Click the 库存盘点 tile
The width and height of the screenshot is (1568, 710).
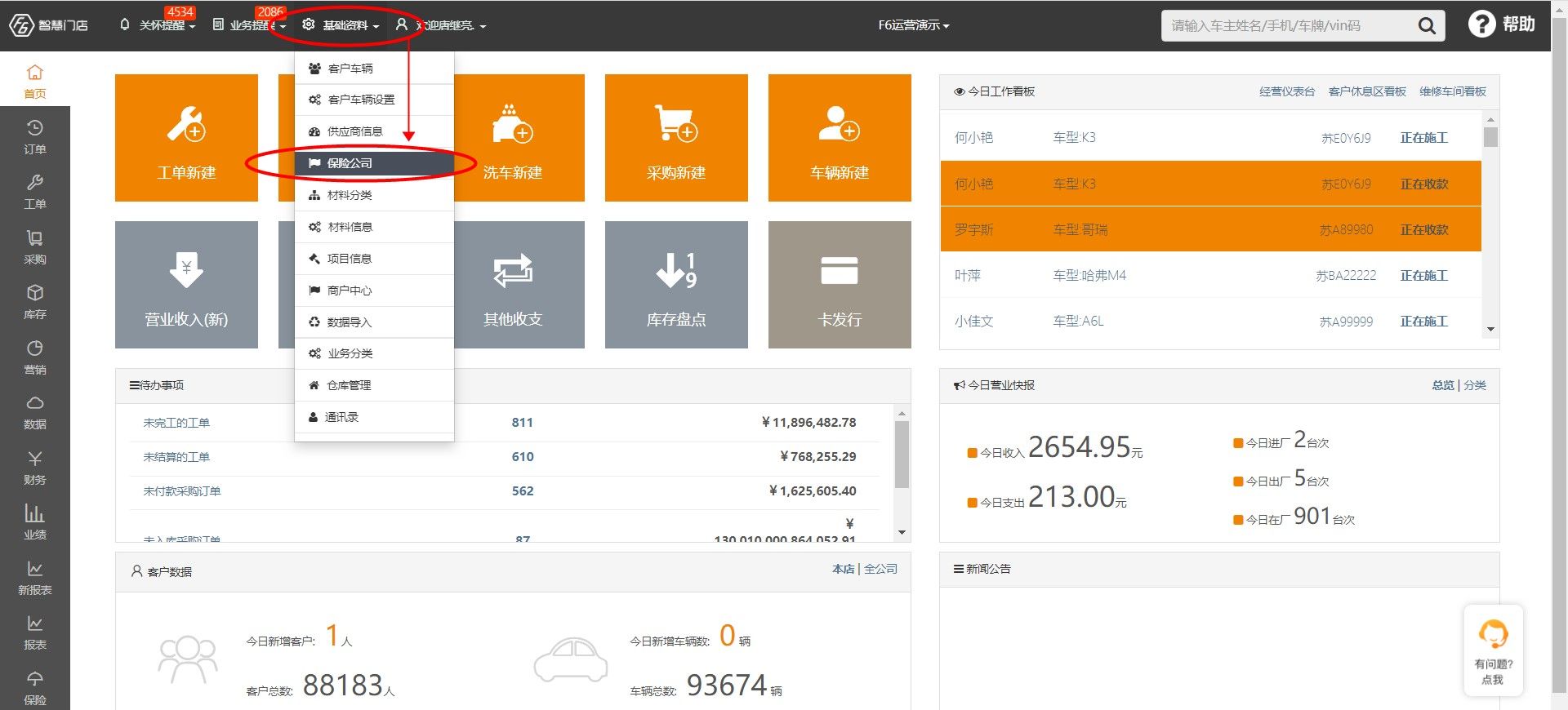click(x=676, y=284)
